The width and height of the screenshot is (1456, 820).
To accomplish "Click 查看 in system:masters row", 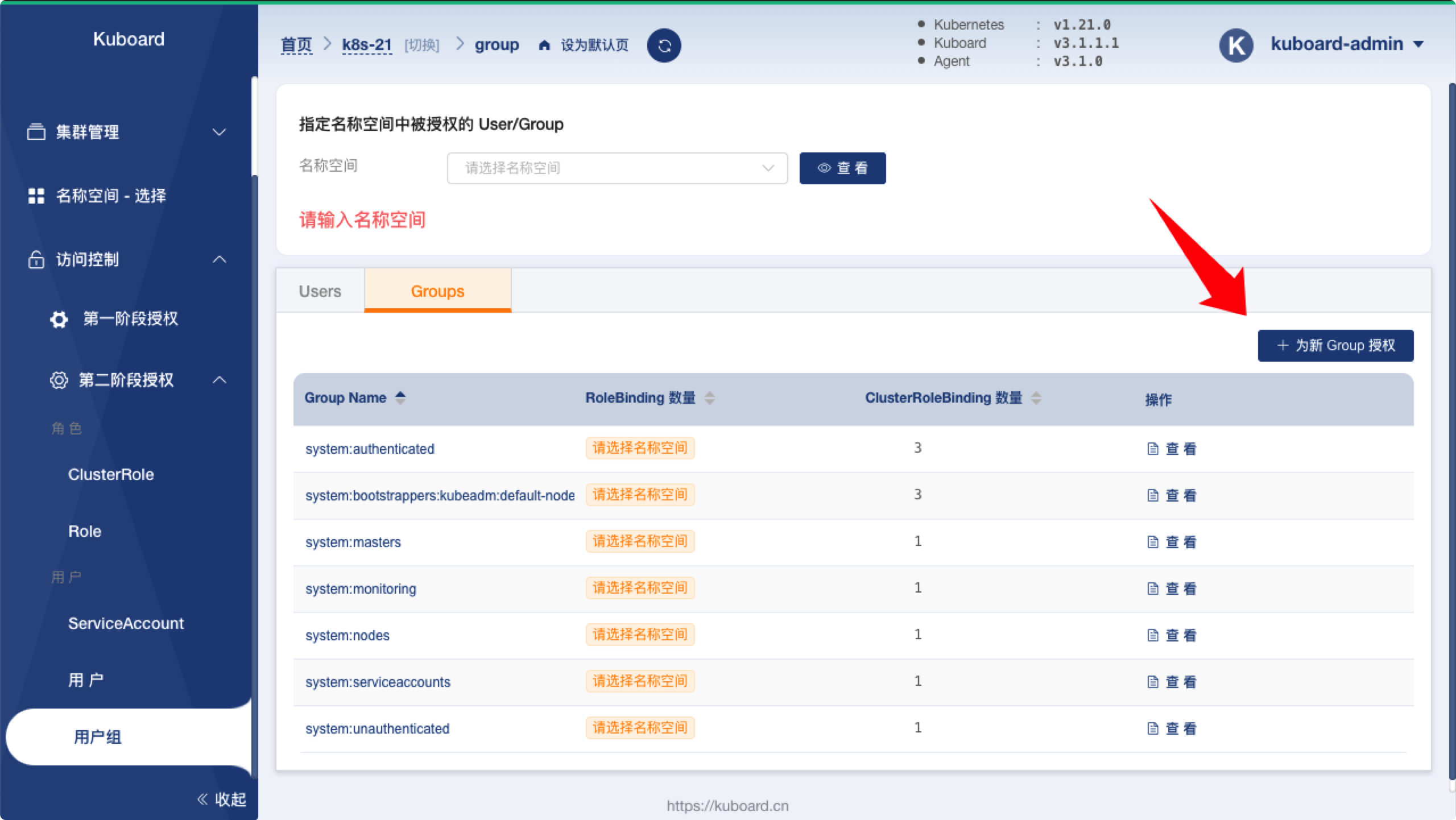I will click(1181, 542).
